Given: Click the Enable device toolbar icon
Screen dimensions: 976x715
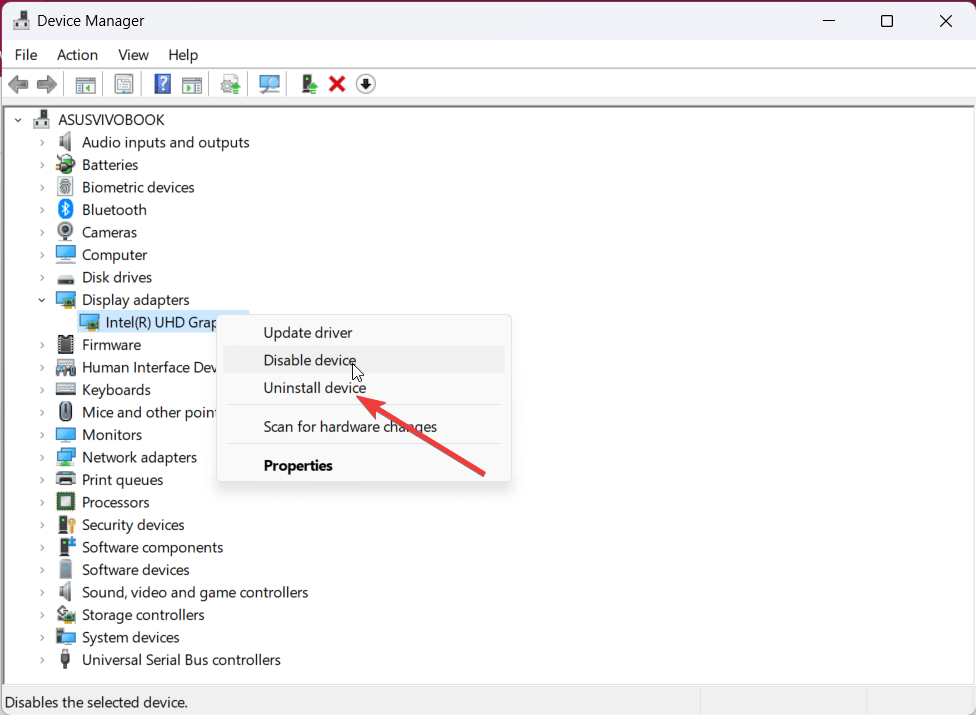Looking at the screenshot, I should tap(309, 84).
